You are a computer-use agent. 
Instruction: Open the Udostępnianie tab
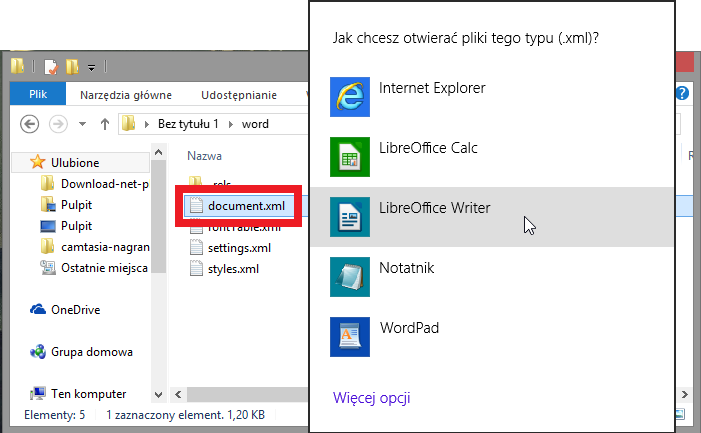point(239,95)
